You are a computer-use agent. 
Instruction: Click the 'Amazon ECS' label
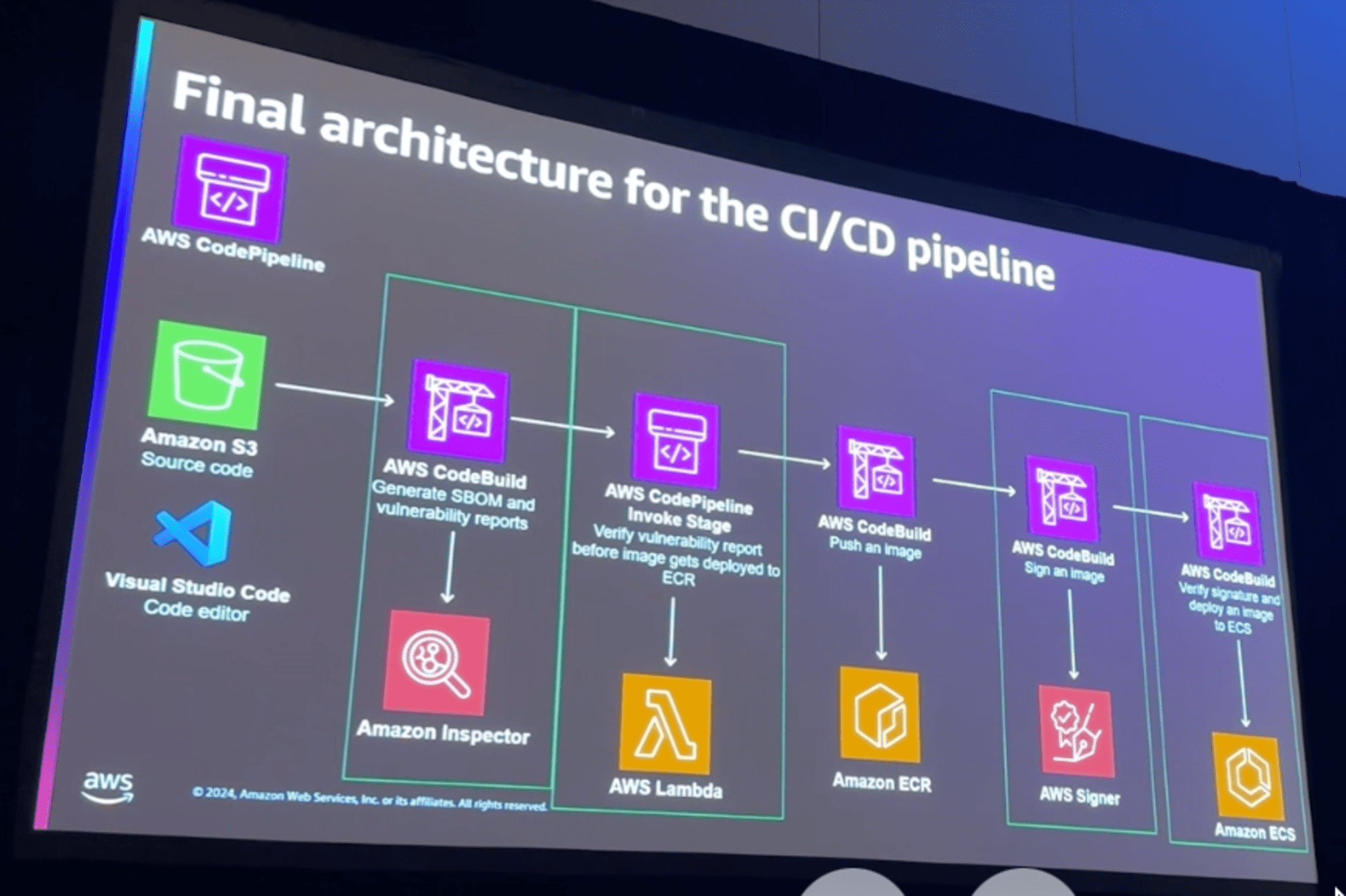[x=1254, y=832]
